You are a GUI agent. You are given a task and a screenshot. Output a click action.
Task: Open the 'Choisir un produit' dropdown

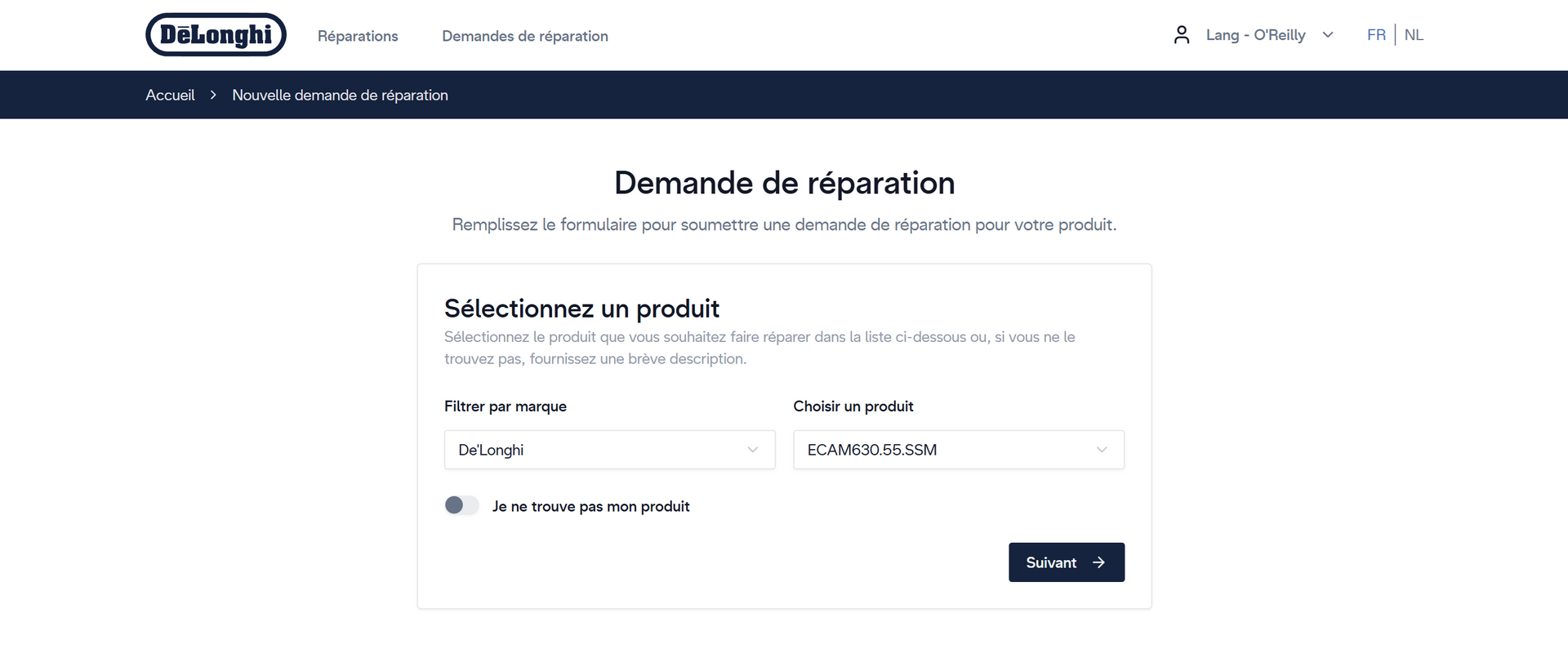tap(957, 450)
